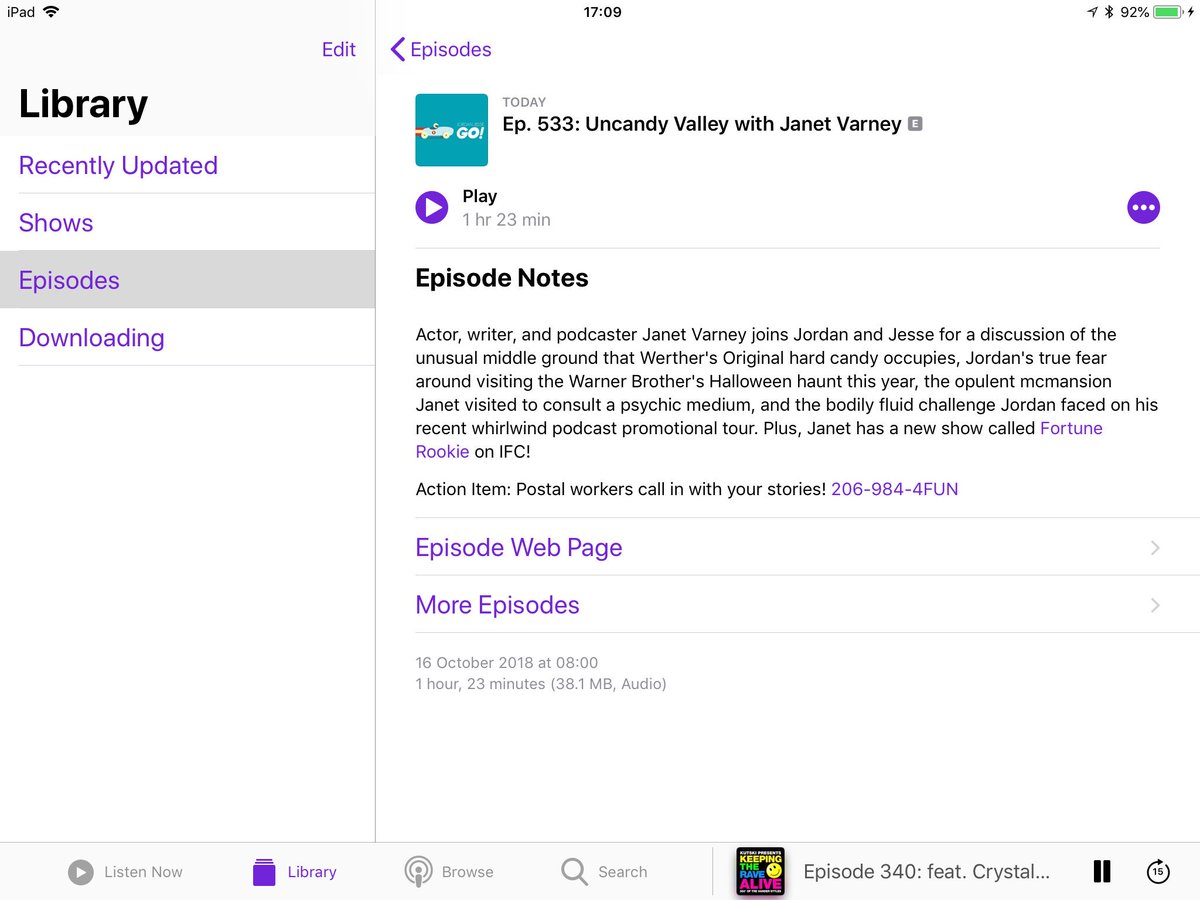Switch to the Browse tab

pyautogui.click(x=449, y=872)
